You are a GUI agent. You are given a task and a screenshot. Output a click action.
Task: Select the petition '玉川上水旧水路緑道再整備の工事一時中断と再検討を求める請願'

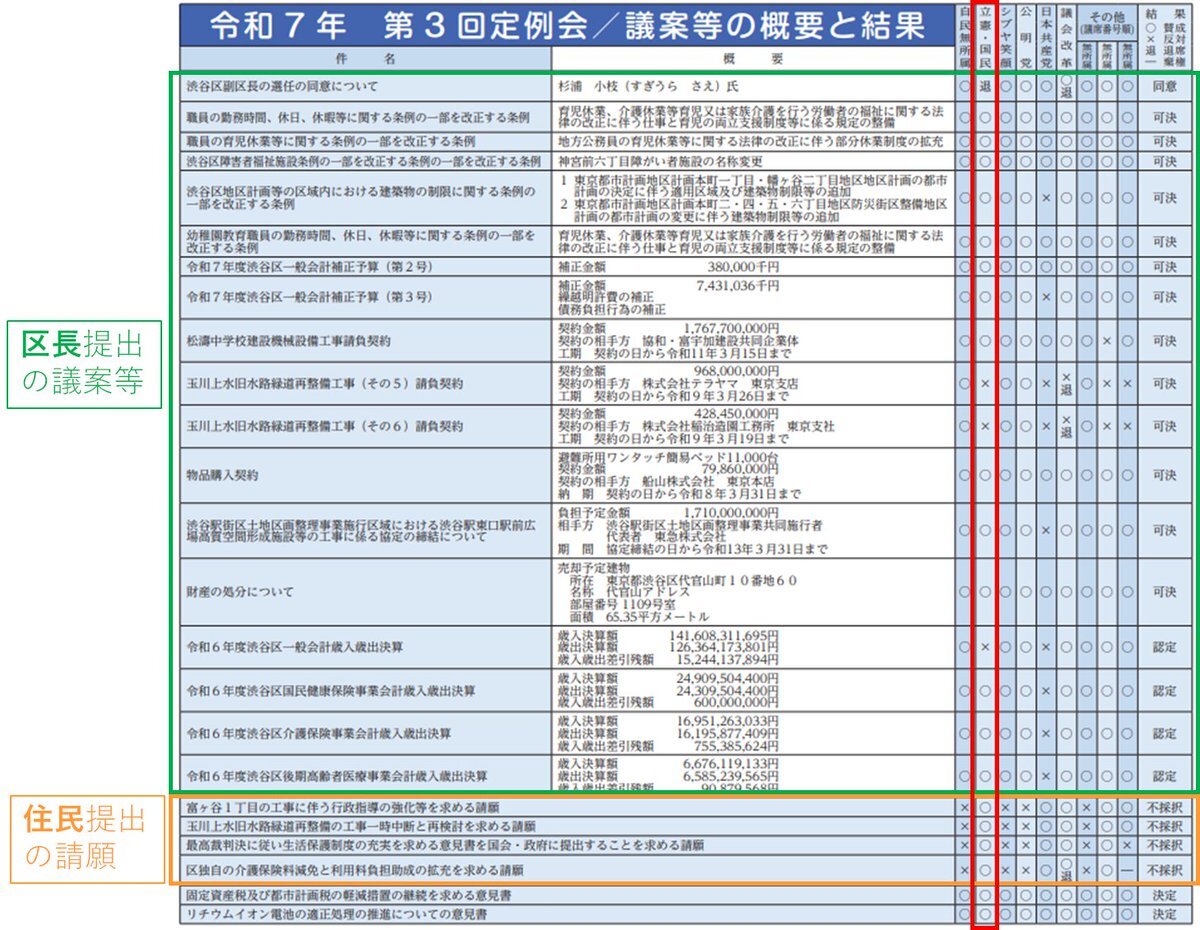[x=686, y=826]
